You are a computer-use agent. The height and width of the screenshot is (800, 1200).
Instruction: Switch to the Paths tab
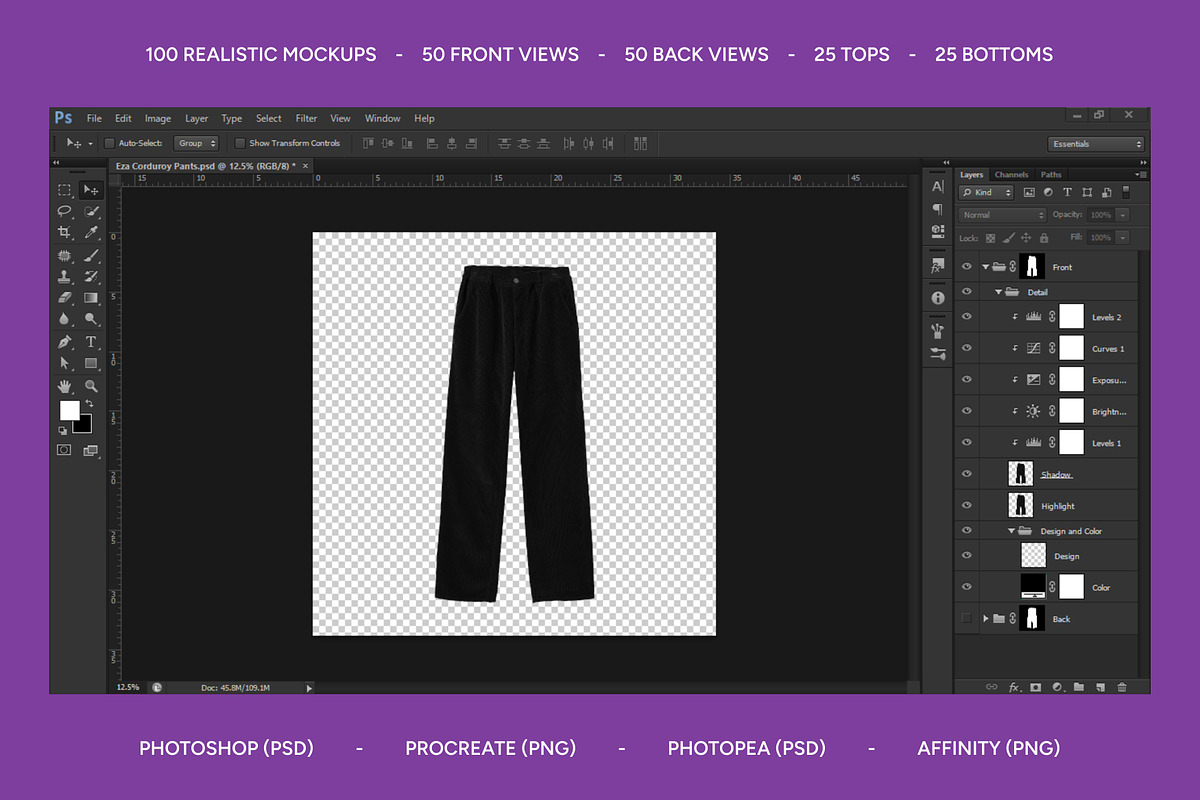tap(1050, 175)
